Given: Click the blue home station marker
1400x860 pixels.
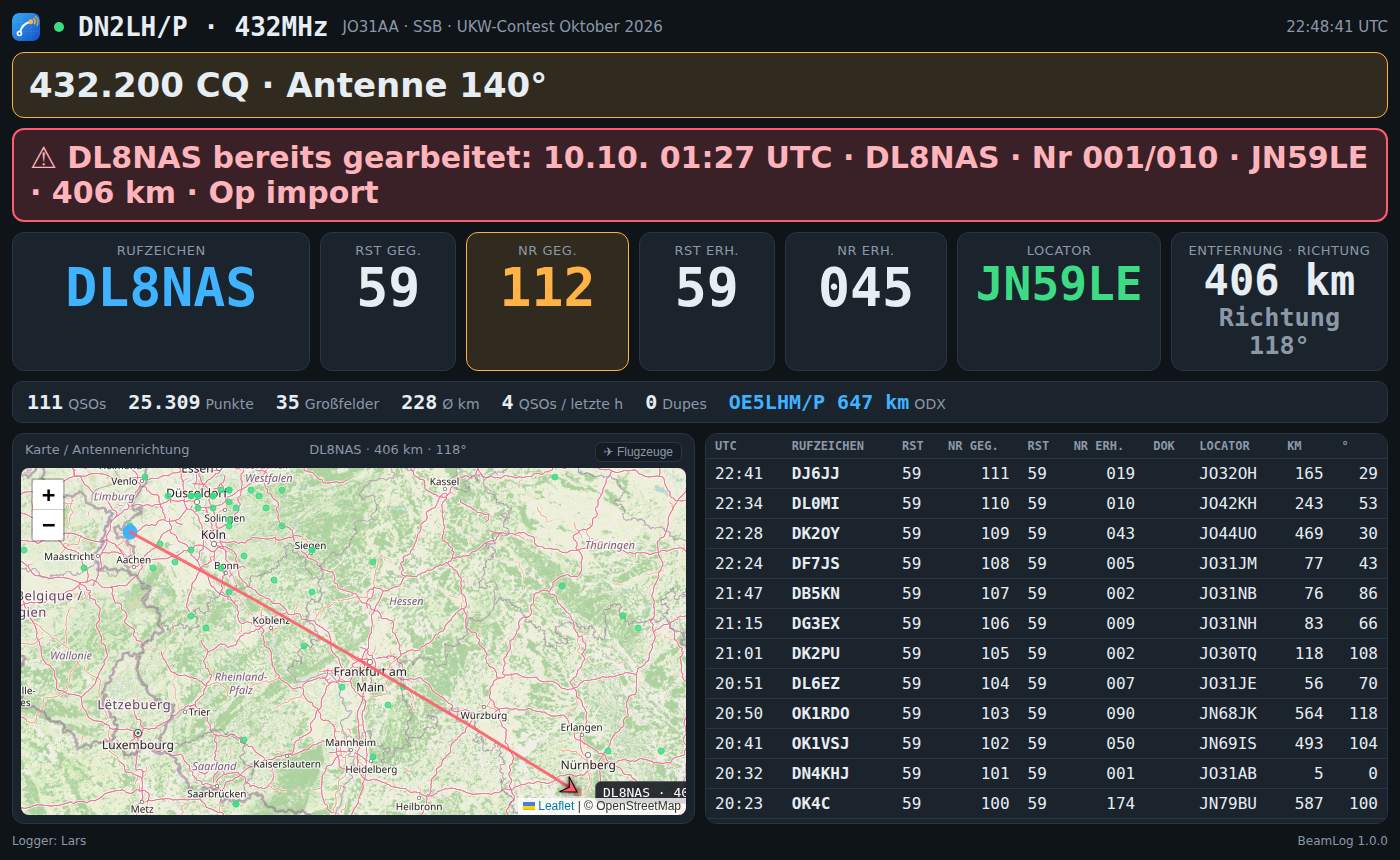Looking at the screenshot, I should 130,531.
